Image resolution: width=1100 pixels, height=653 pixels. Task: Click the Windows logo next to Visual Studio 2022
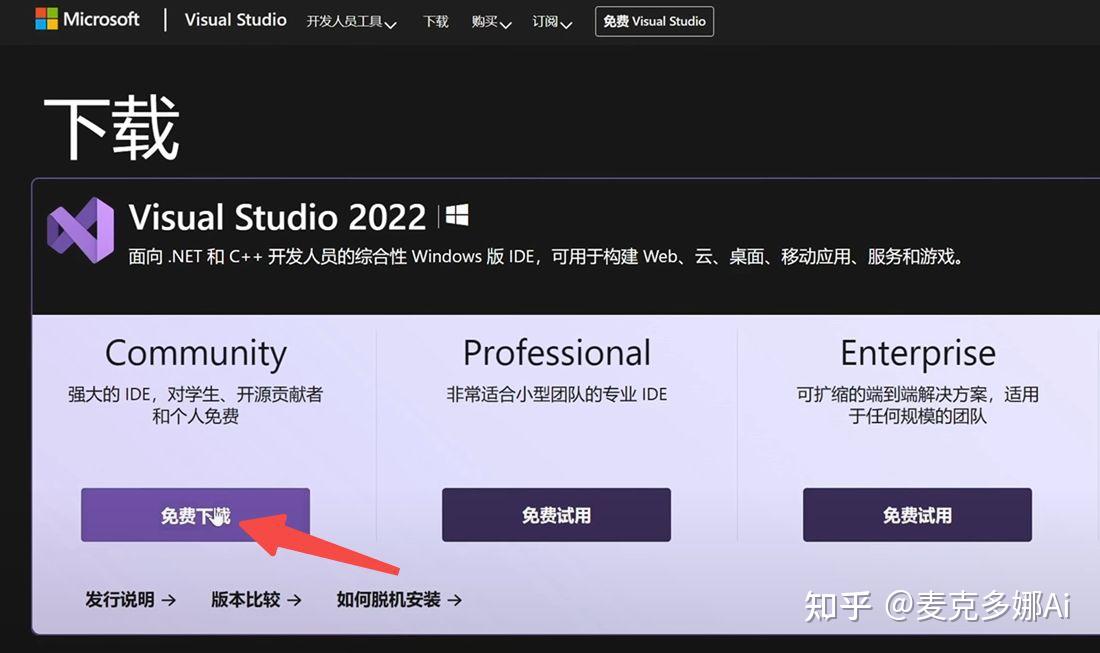click(457, 213)
